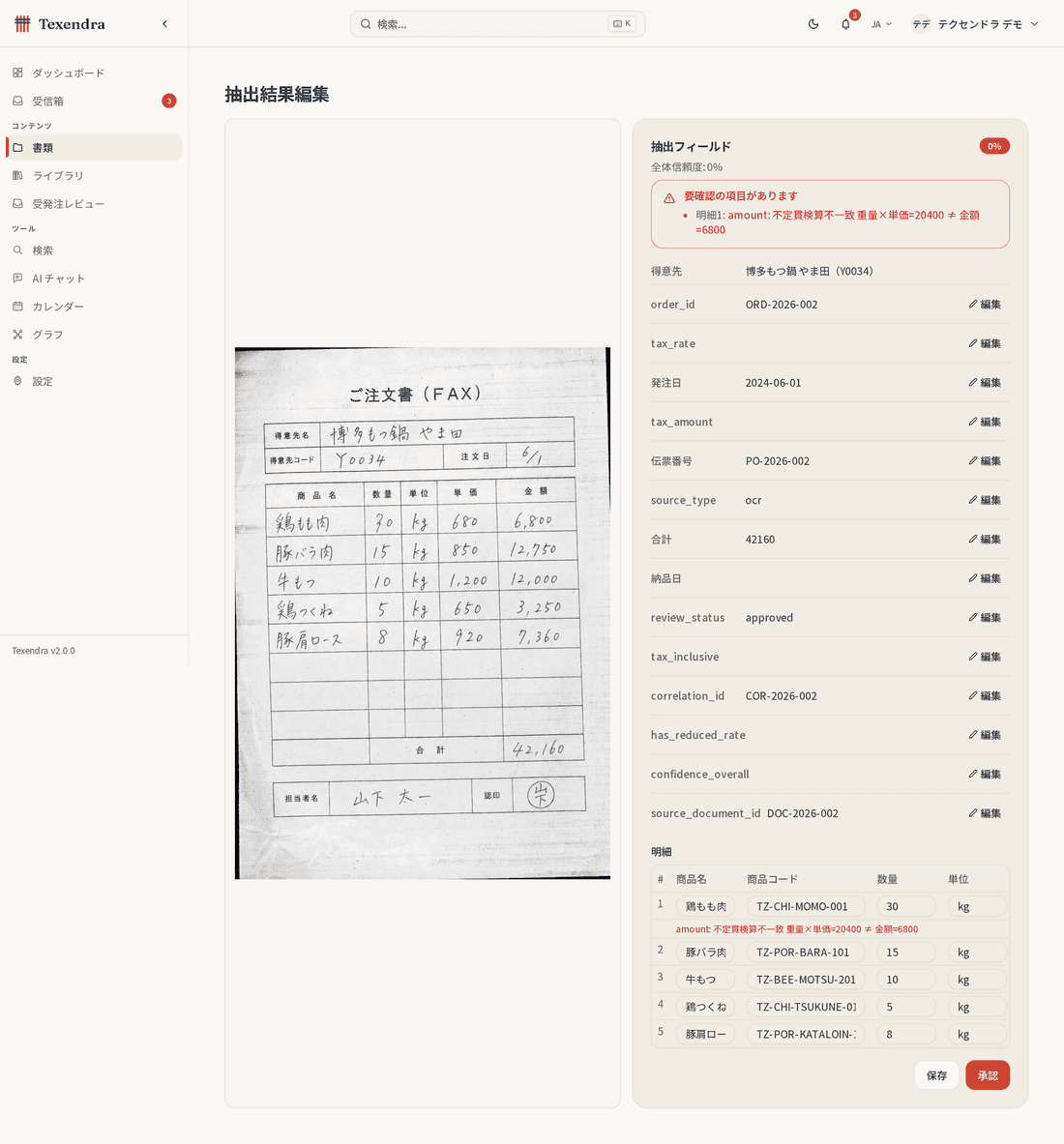Click pencil icon for 合計 row
This screenshot has height=1144, width=1064.
(973, 540)
